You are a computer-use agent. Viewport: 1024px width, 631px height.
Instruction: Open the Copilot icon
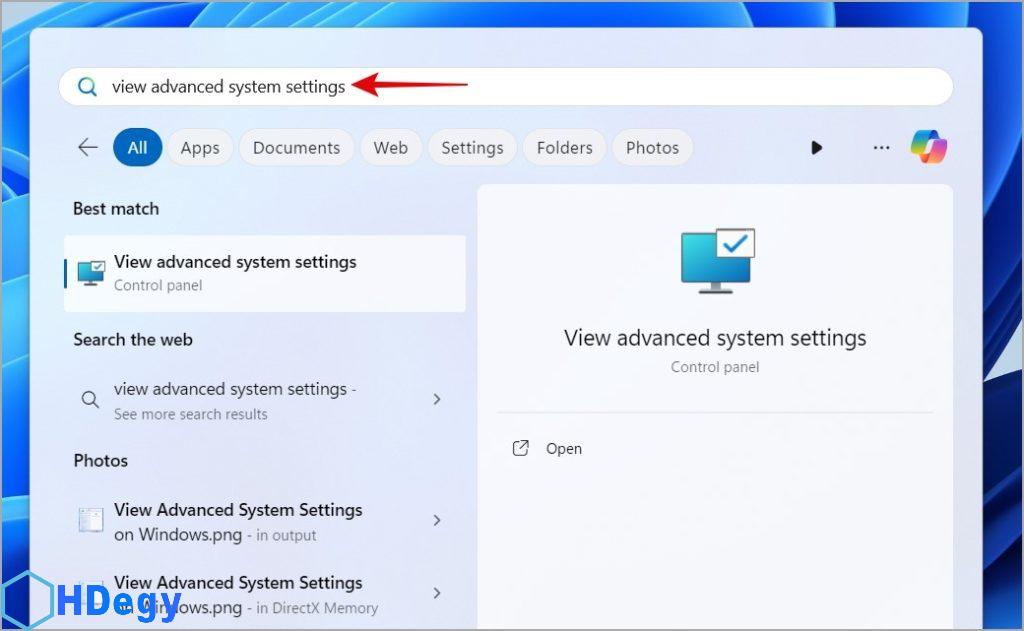pos(928,147)
